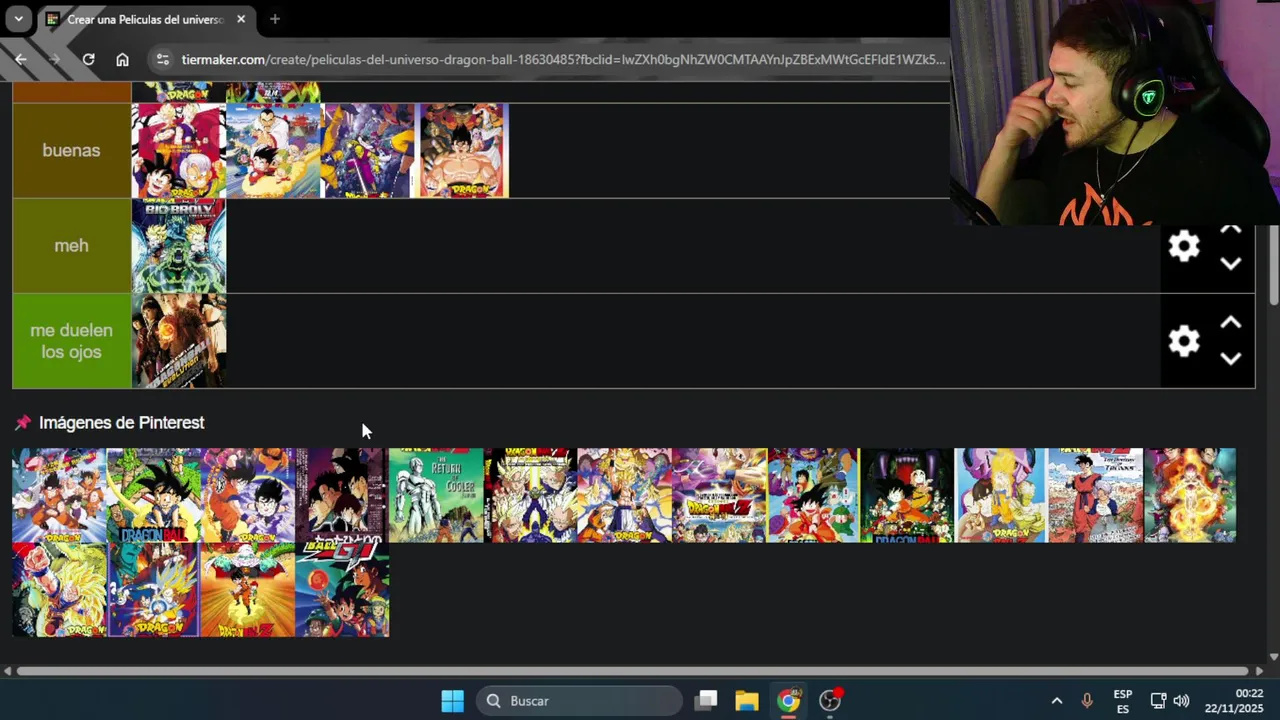Click the tiermaker.com address bar

[563, 59]
